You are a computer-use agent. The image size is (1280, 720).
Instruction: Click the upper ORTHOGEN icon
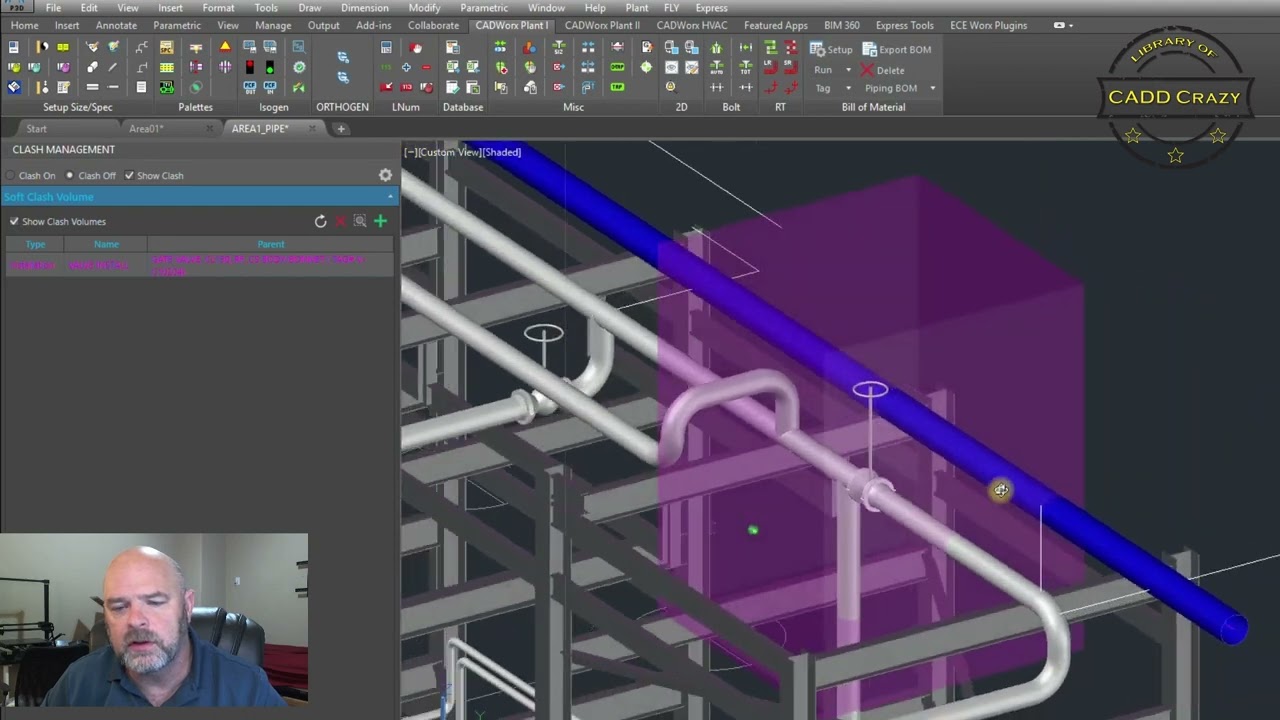pos(343,57)
